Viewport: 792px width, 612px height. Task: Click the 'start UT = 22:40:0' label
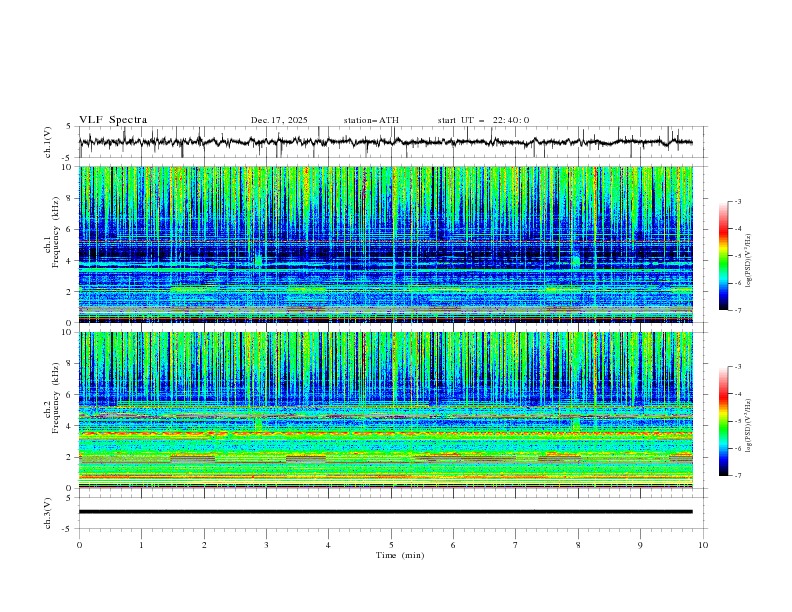[x=483, y=120]
